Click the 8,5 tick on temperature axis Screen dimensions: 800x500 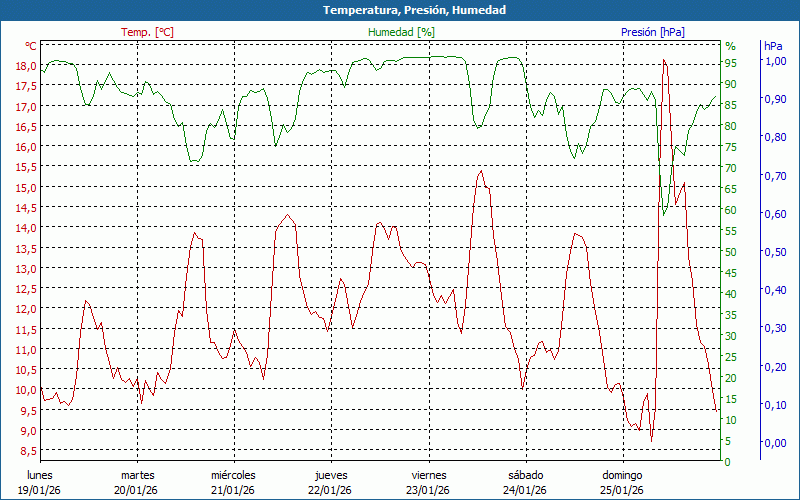click(27, 451)
